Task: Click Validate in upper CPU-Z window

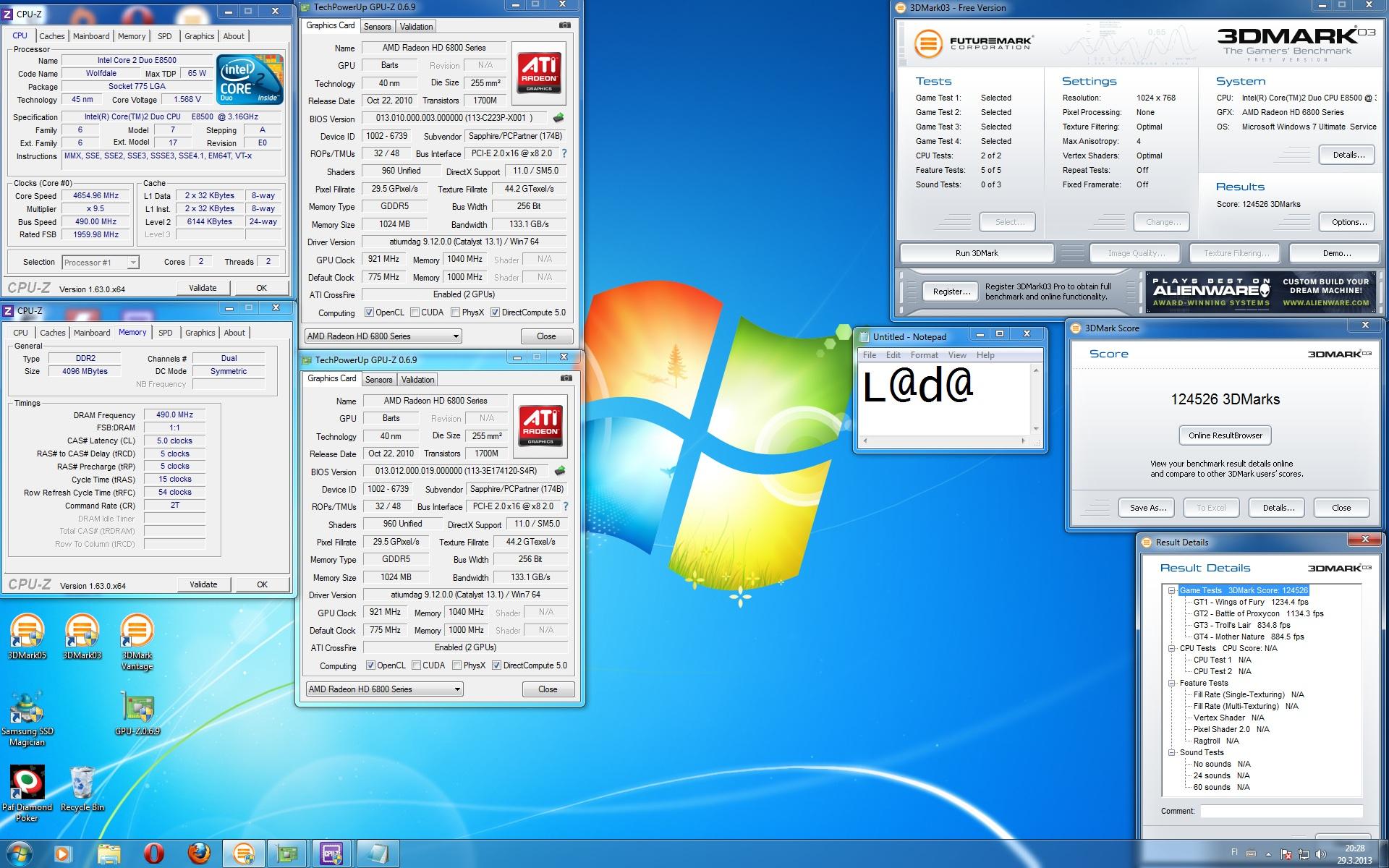Action: 203,288
